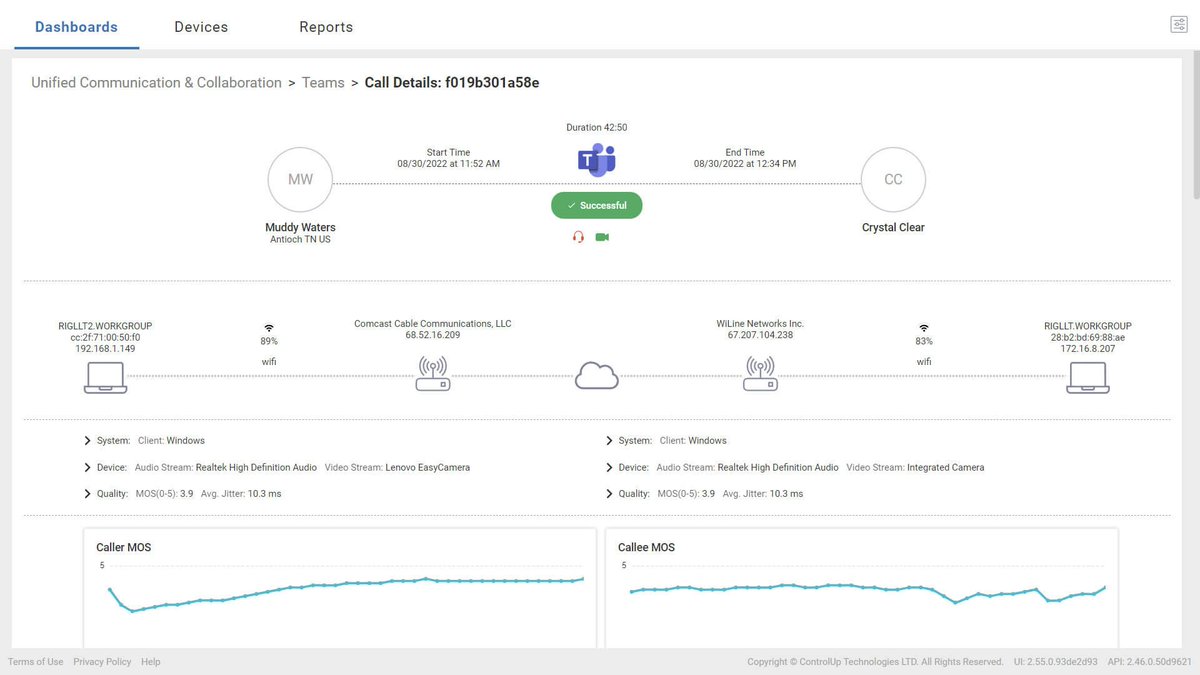Image resolution: width=1200 pixels, height=675 pixels.
Task: Click the RIGLLT.WORKGROUP laptop icon
Action: (1088, 377)
